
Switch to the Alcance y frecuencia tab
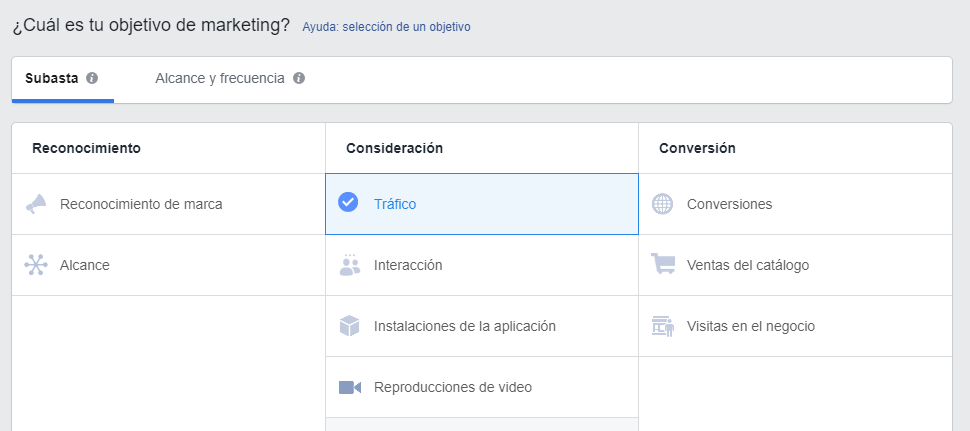220,79
